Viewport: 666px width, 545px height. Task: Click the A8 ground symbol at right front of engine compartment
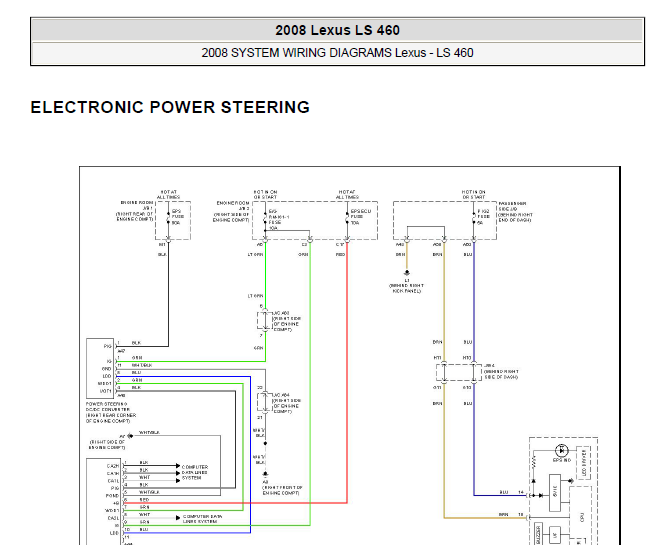point(265,473)
